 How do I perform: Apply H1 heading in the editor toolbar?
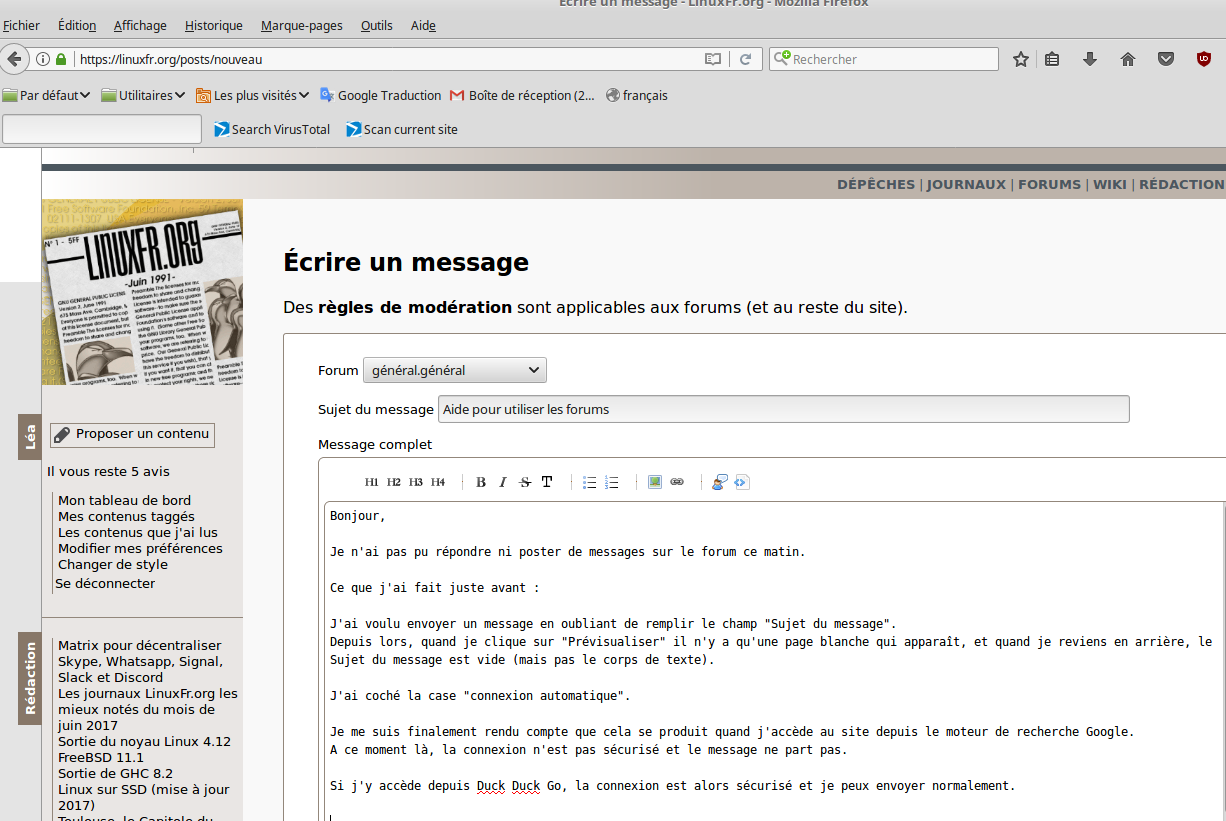click(372, 482)
